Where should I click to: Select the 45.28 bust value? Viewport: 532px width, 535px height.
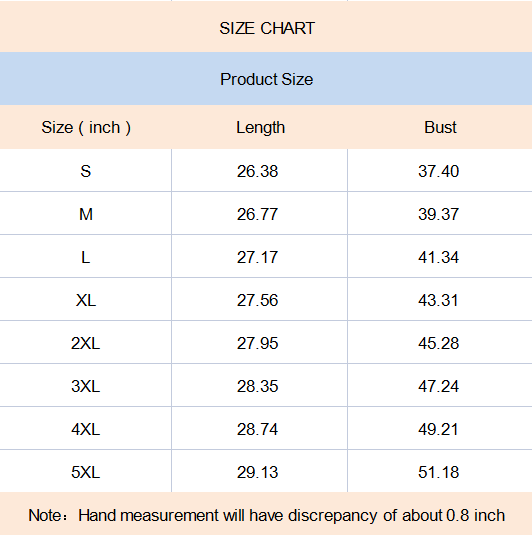(x=438, y=343)
